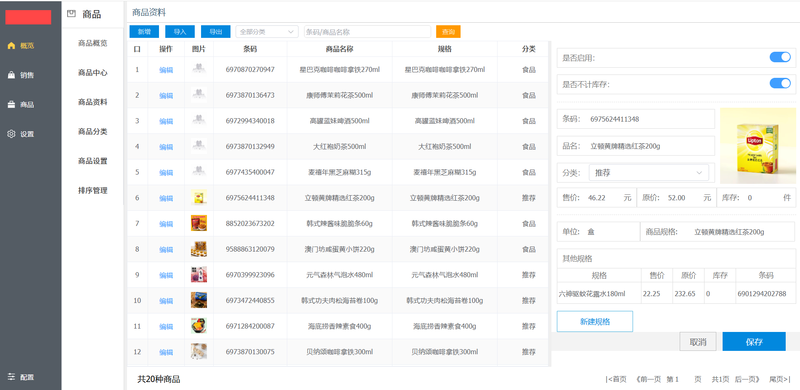
Task: Click the 库存 field in detail panel
Action: pos(756,198)
